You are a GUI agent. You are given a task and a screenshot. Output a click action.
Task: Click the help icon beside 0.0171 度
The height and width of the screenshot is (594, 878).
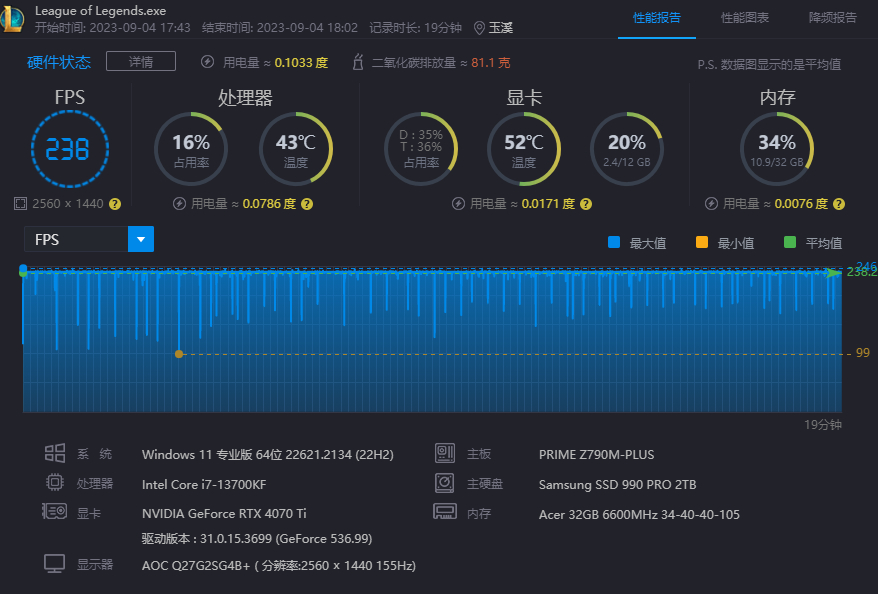pos(586,204)
